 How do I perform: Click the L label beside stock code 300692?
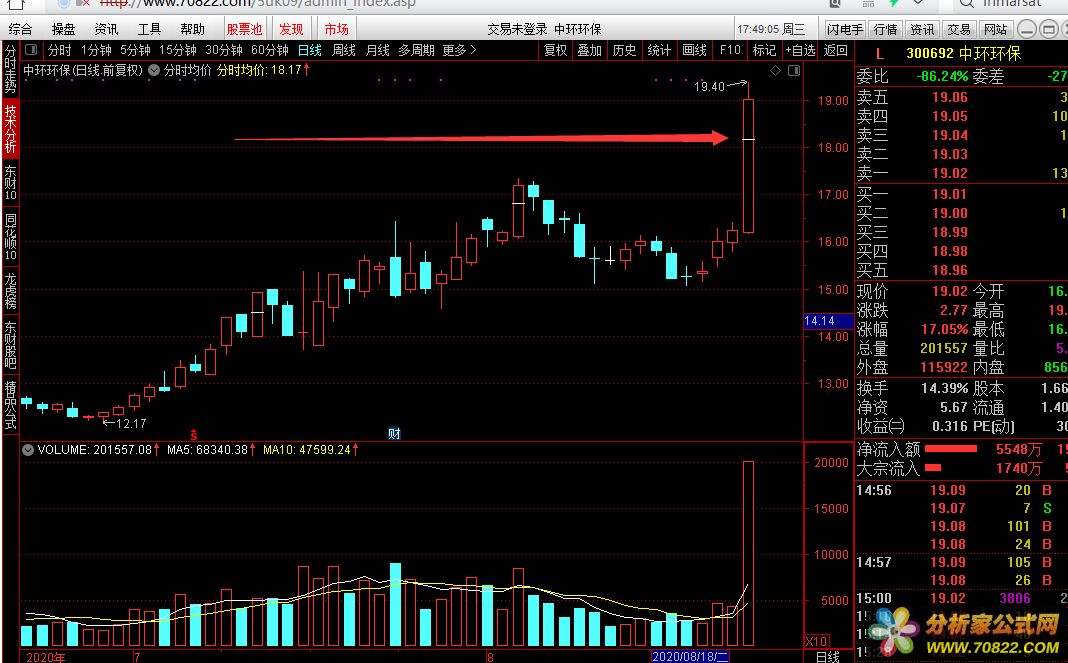click(x=880, y=54)
